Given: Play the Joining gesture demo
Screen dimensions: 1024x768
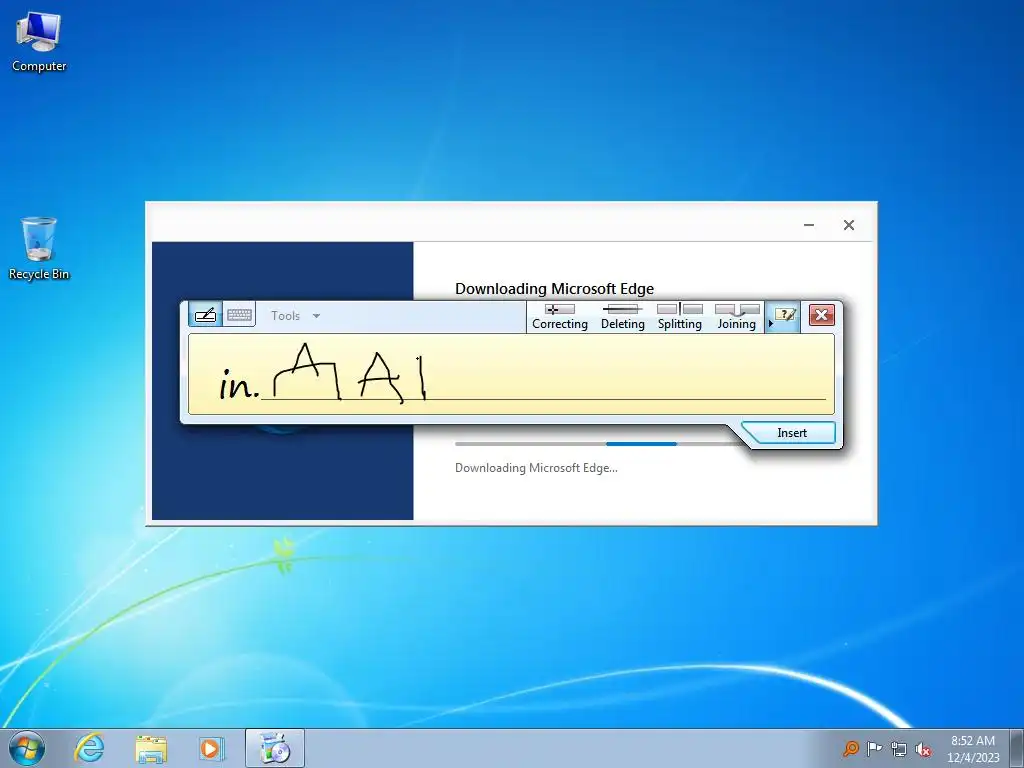Looking at the screenshot, I should 737,317.
